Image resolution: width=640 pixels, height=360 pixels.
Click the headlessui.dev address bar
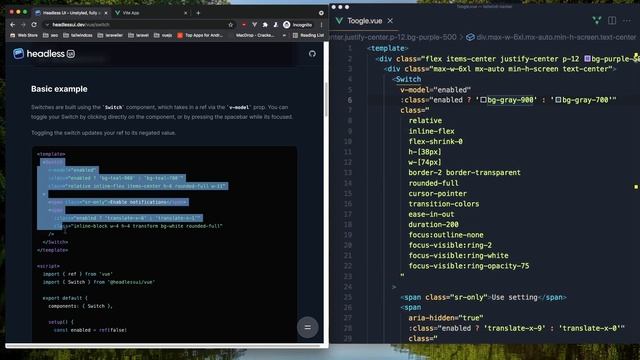coord(139,25)
